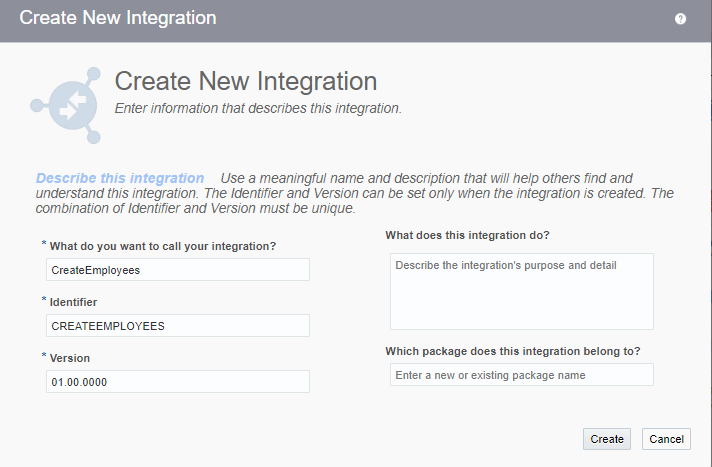Click the integration arrows icon graphic

point(67,104)
